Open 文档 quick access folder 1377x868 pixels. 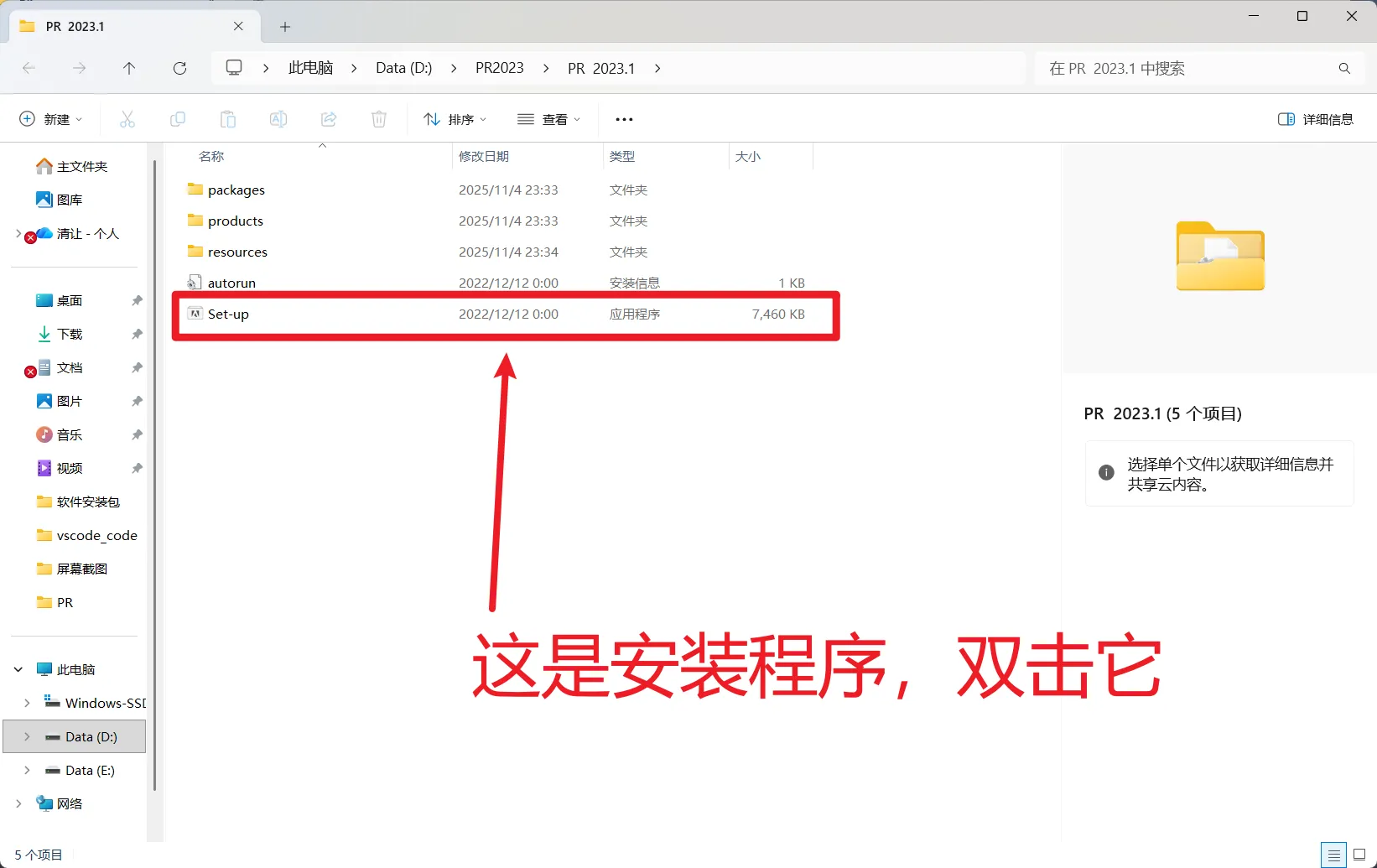[x=60, y=367]
